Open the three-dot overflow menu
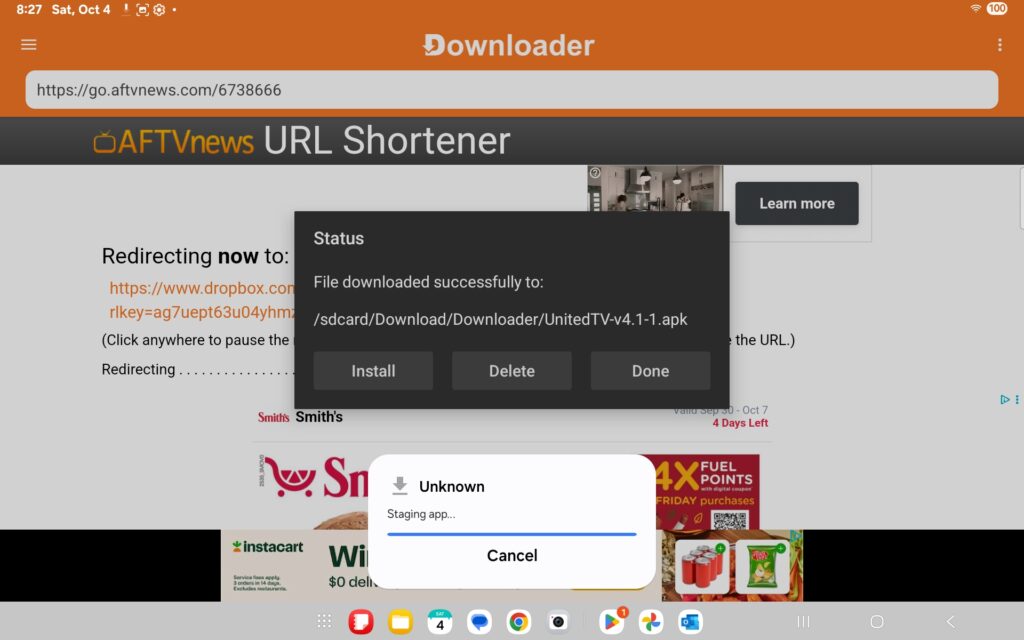 (999, 45)
